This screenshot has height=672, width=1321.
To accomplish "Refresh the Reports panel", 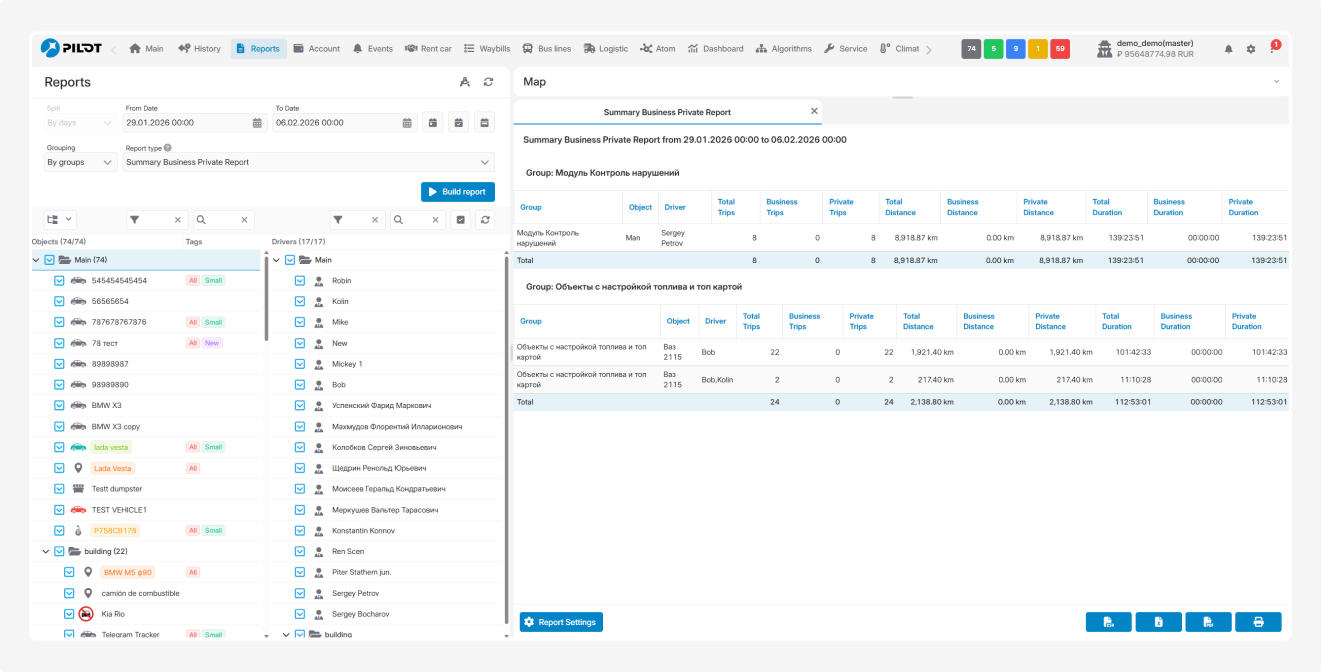I will [488, 82].
